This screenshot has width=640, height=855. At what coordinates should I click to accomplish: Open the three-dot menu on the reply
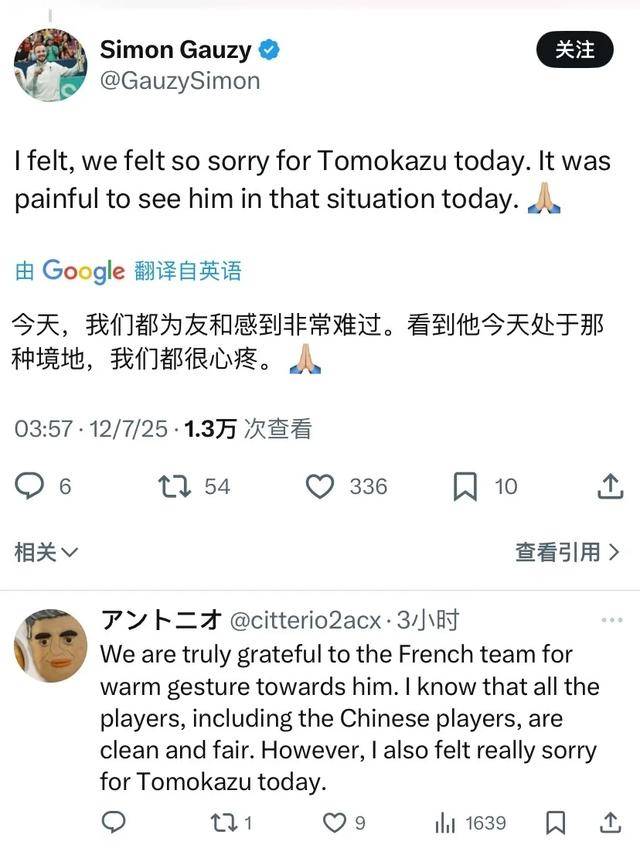(x=611, y=621)
